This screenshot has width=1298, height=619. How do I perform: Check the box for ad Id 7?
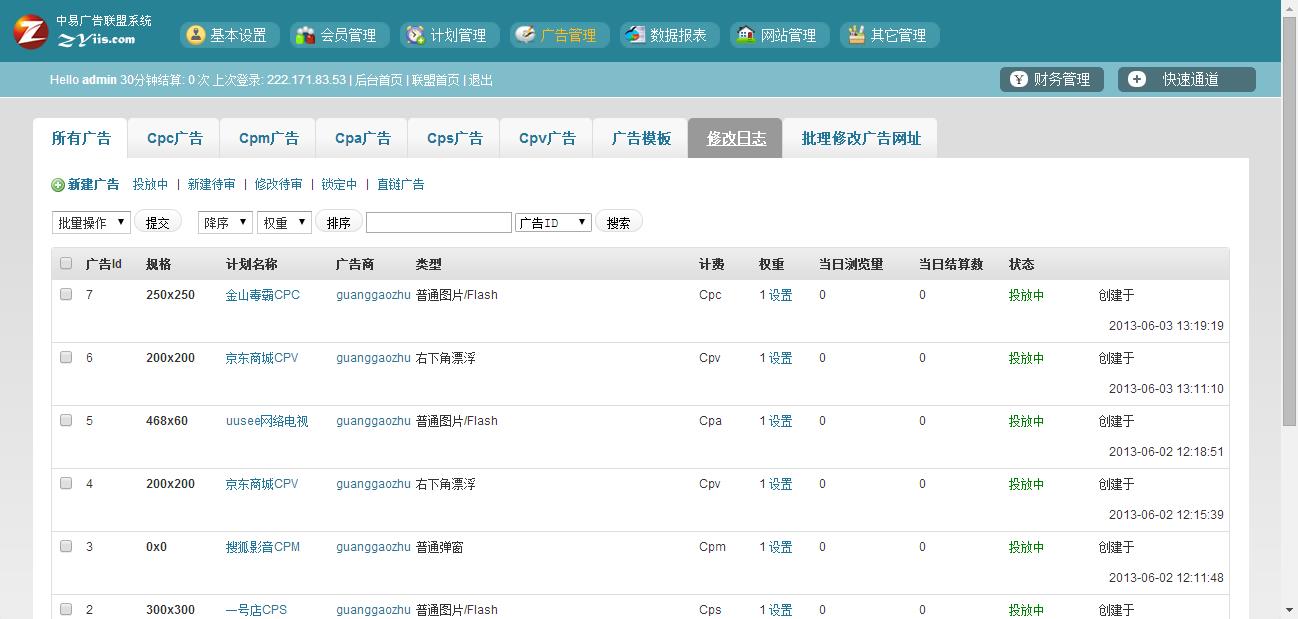[x=66, y=295]
